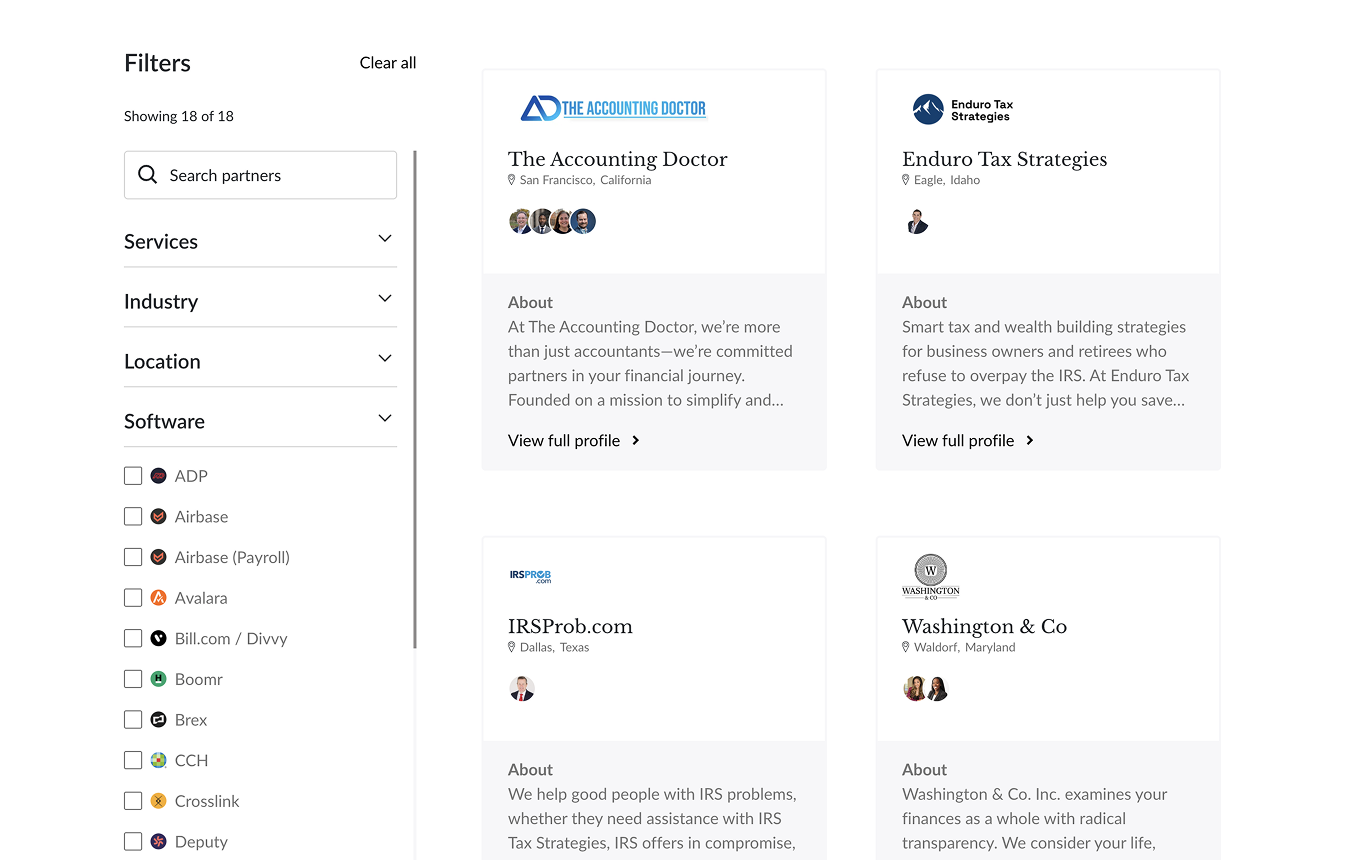Click Clear all filters
The width and height of the screenshot is (1346, 860).
coord(388,62)
